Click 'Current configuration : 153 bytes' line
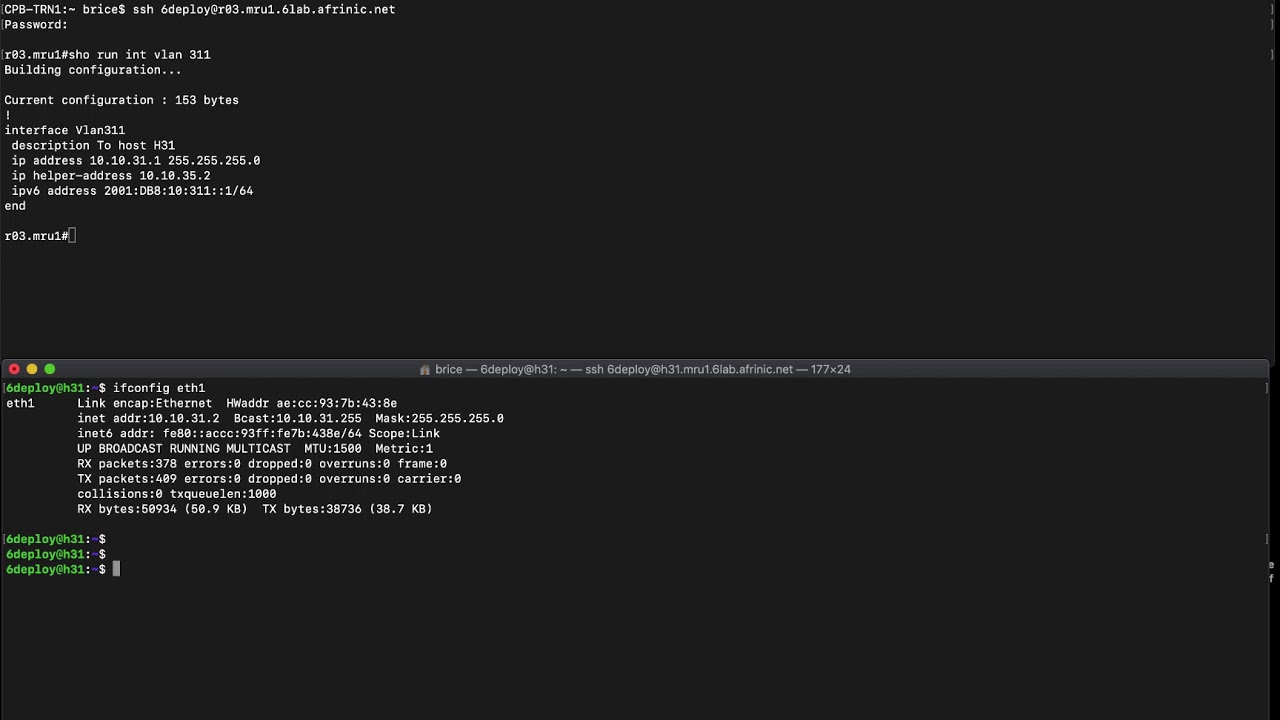This screenshot has height=720, width=1280. [x=121, y=100]
